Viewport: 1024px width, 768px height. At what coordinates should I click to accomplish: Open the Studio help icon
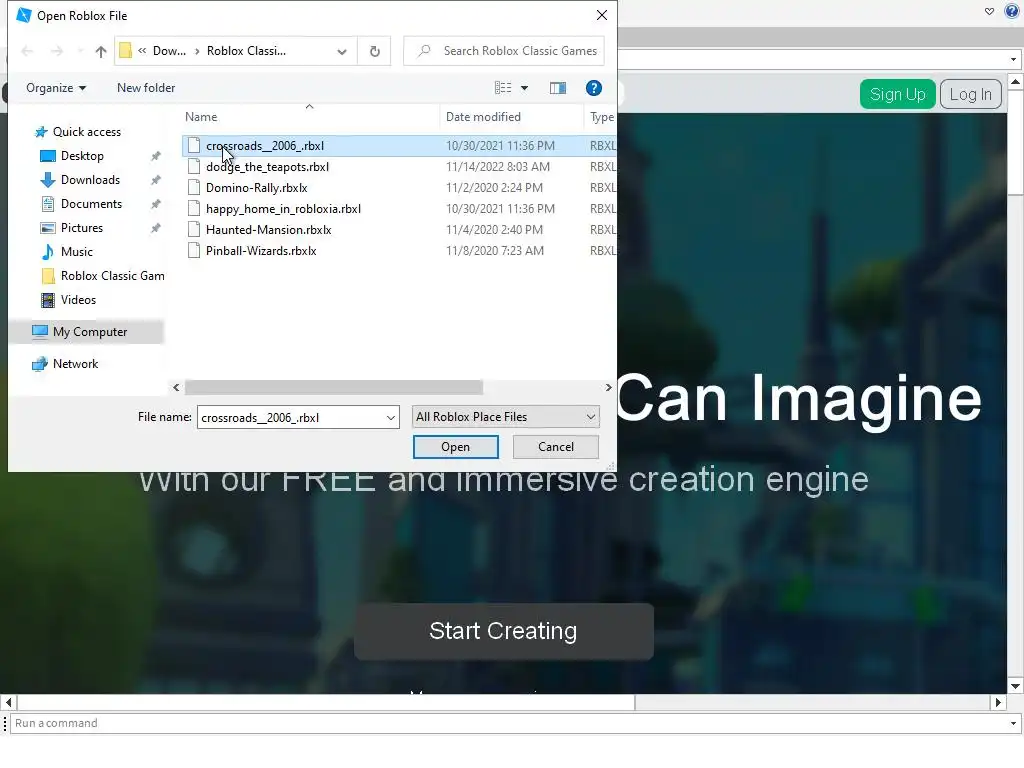pyautogui.click(x=1012, y=11)
